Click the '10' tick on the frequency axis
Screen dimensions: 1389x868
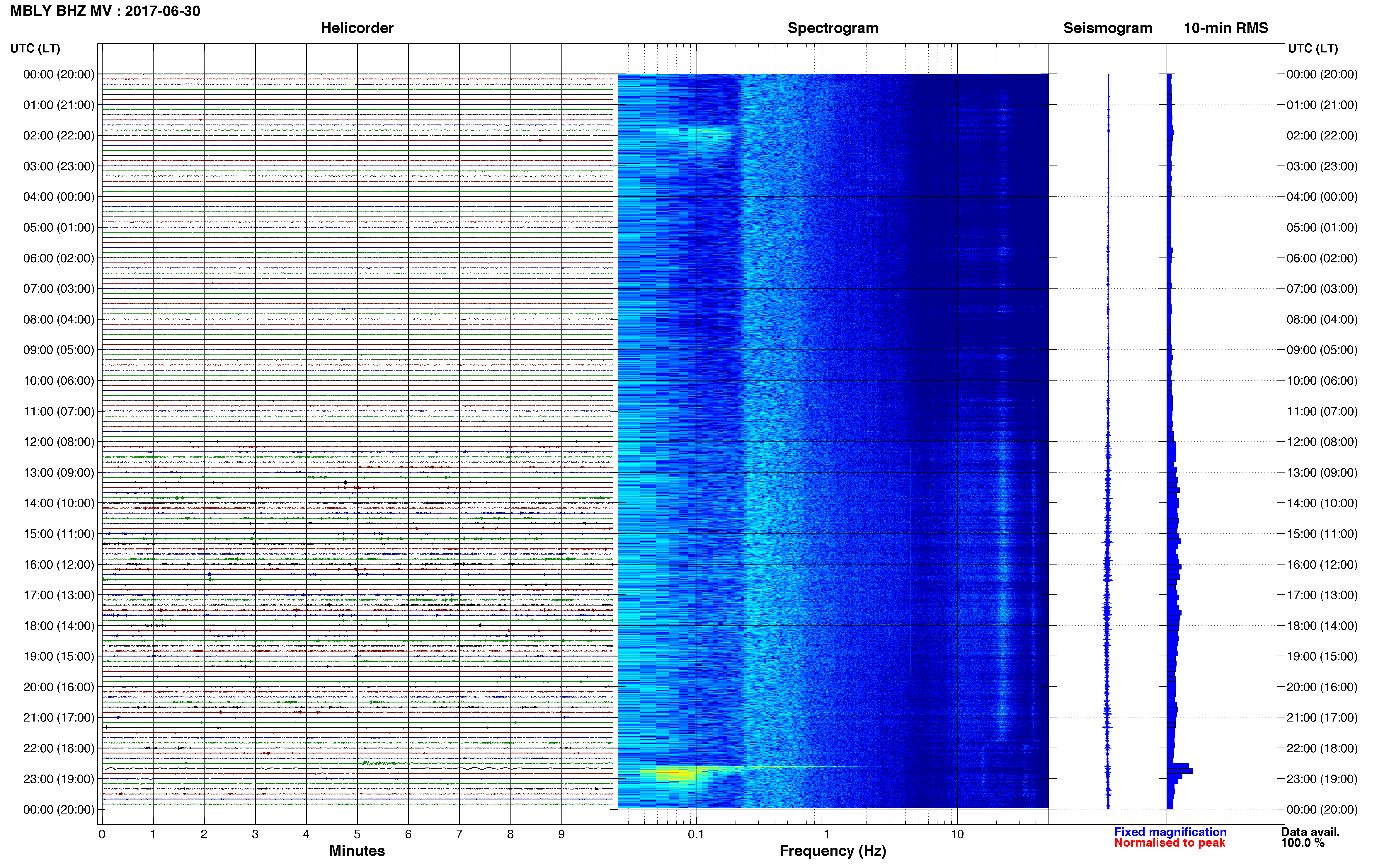(957, 835)
